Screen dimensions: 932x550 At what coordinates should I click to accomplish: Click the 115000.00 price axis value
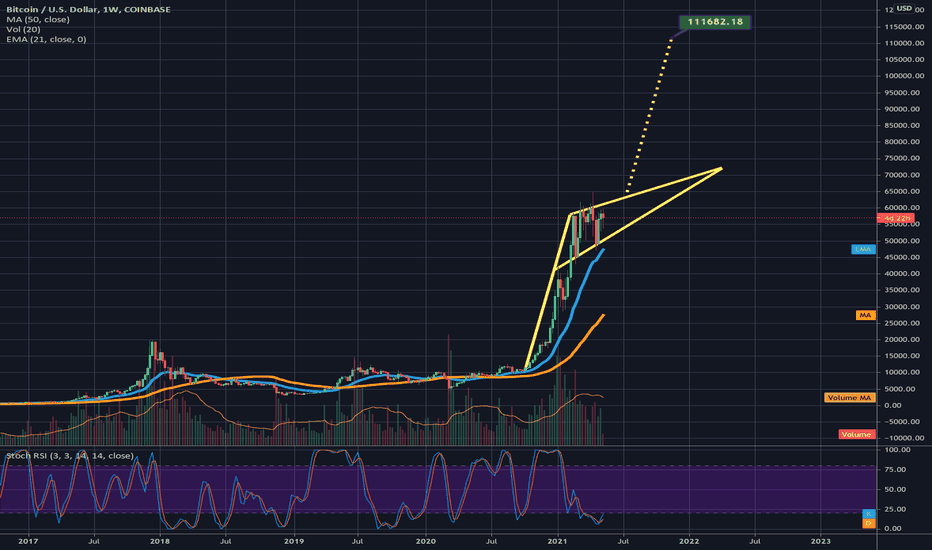pos(904,27)
